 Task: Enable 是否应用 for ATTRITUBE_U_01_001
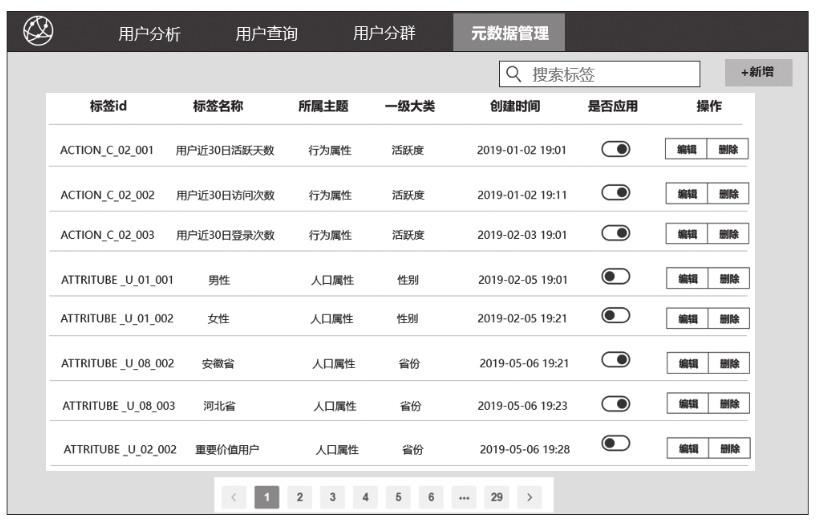[x=616, y=276]
